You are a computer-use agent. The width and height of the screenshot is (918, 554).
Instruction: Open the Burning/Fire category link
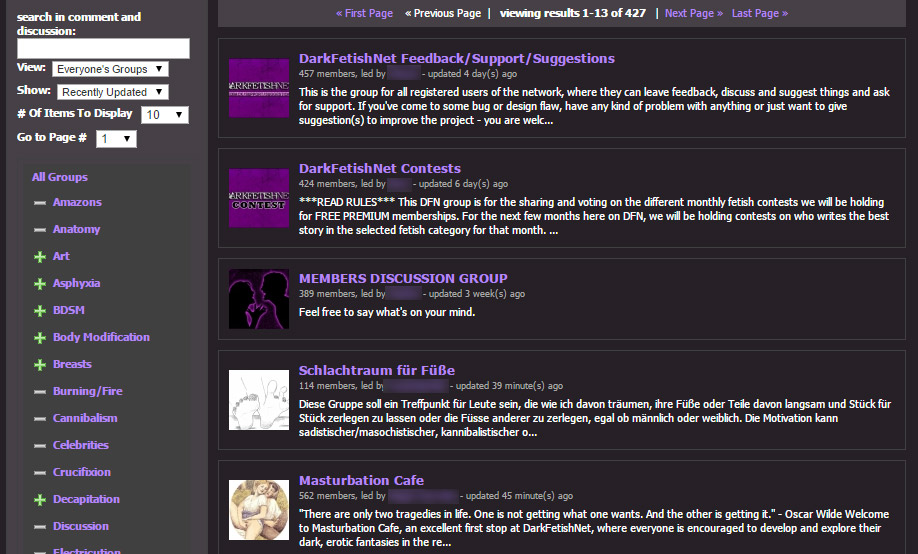coord(88,391)
